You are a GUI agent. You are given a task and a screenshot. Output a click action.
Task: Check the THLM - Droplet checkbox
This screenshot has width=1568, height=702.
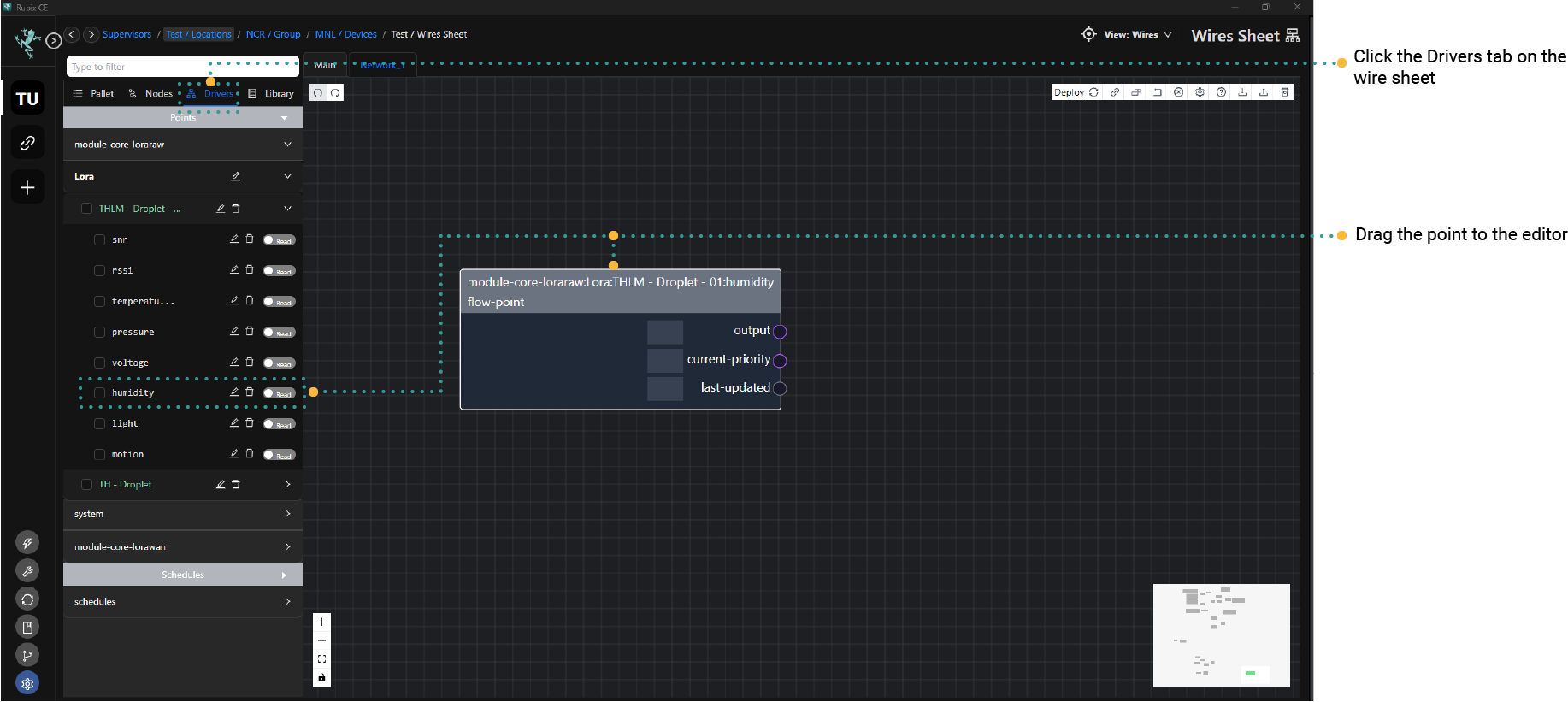pyautogui.click(x=86, y=209)
